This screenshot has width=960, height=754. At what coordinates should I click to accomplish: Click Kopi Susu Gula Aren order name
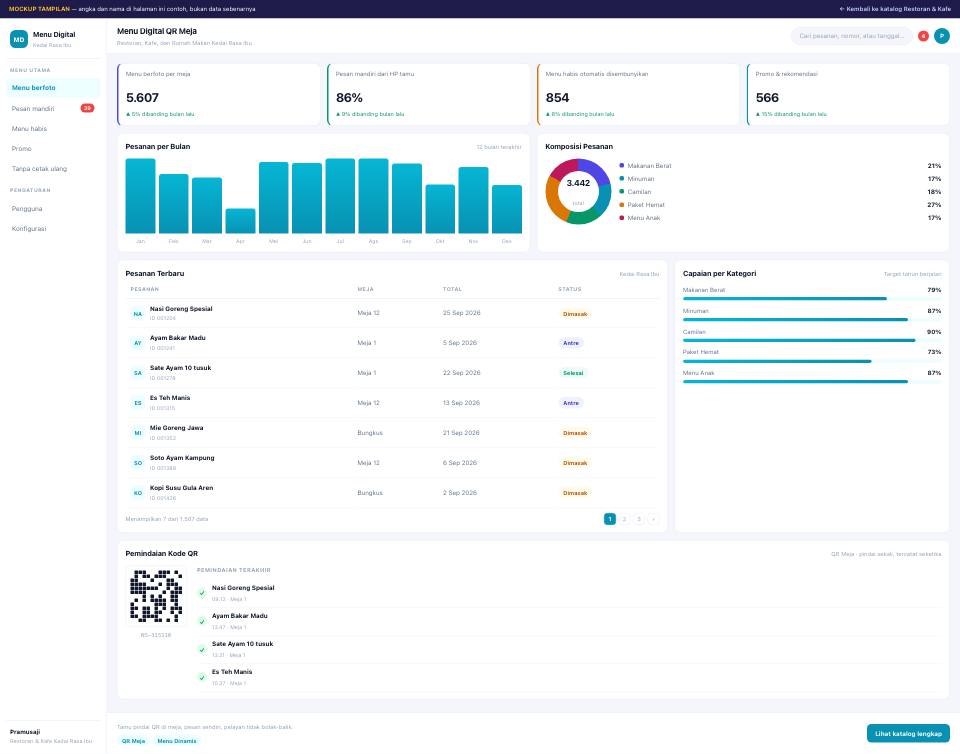tap(181, 488)
